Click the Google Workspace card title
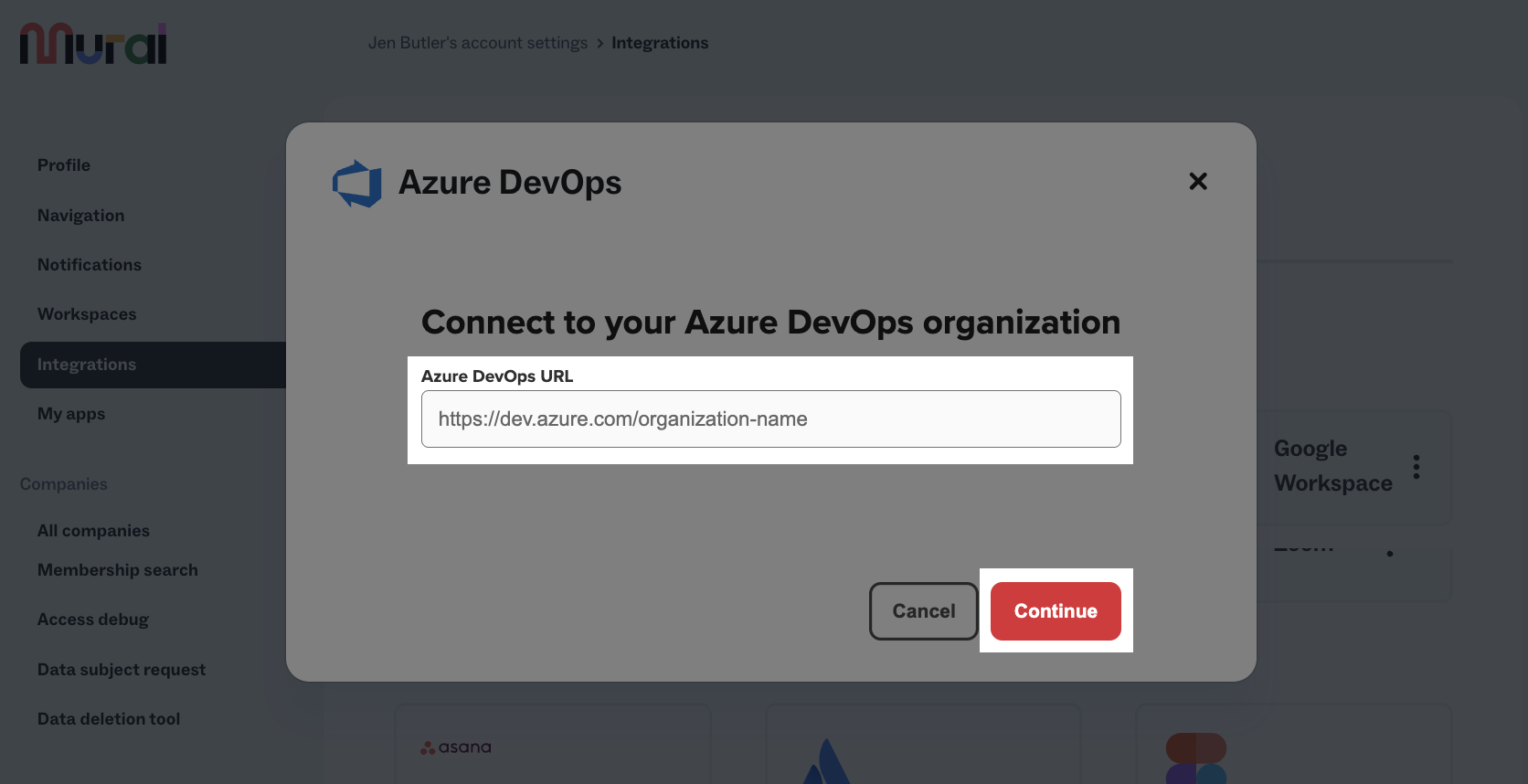Image resolution: width=1528 pixels, height=784 pixels. (x=1333, y=466)
